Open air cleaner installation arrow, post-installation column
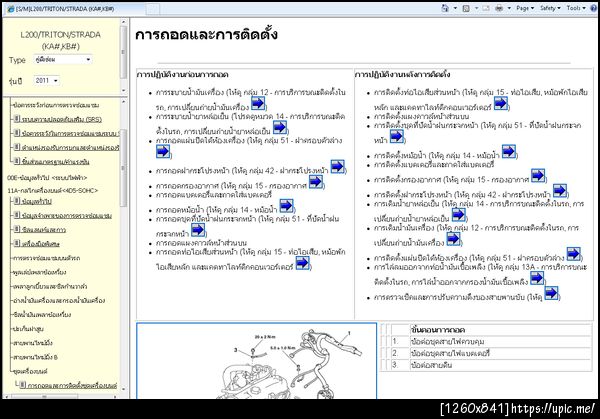Image resolution: width=600 pixels, height=419 pixels. pos(538,175)
